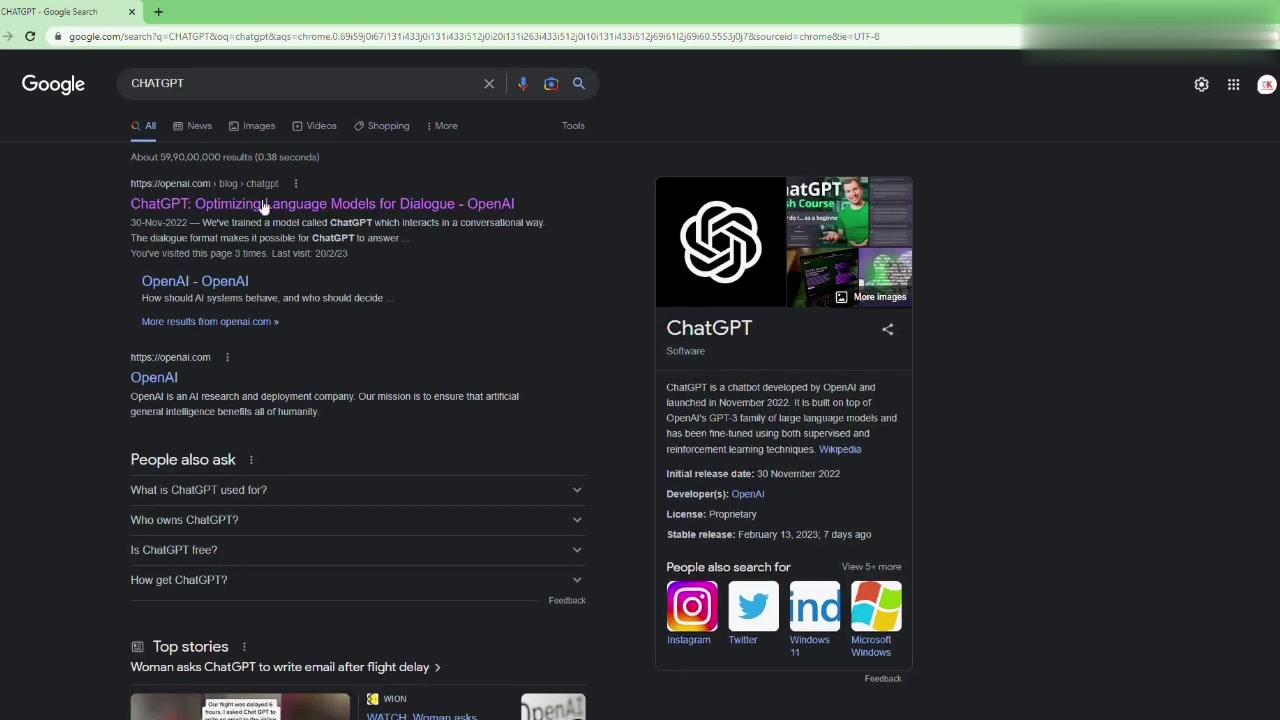The height and width of the screenshot is (720, 1280).
Task: Switch to the News tab
Action: pos(192,126)
